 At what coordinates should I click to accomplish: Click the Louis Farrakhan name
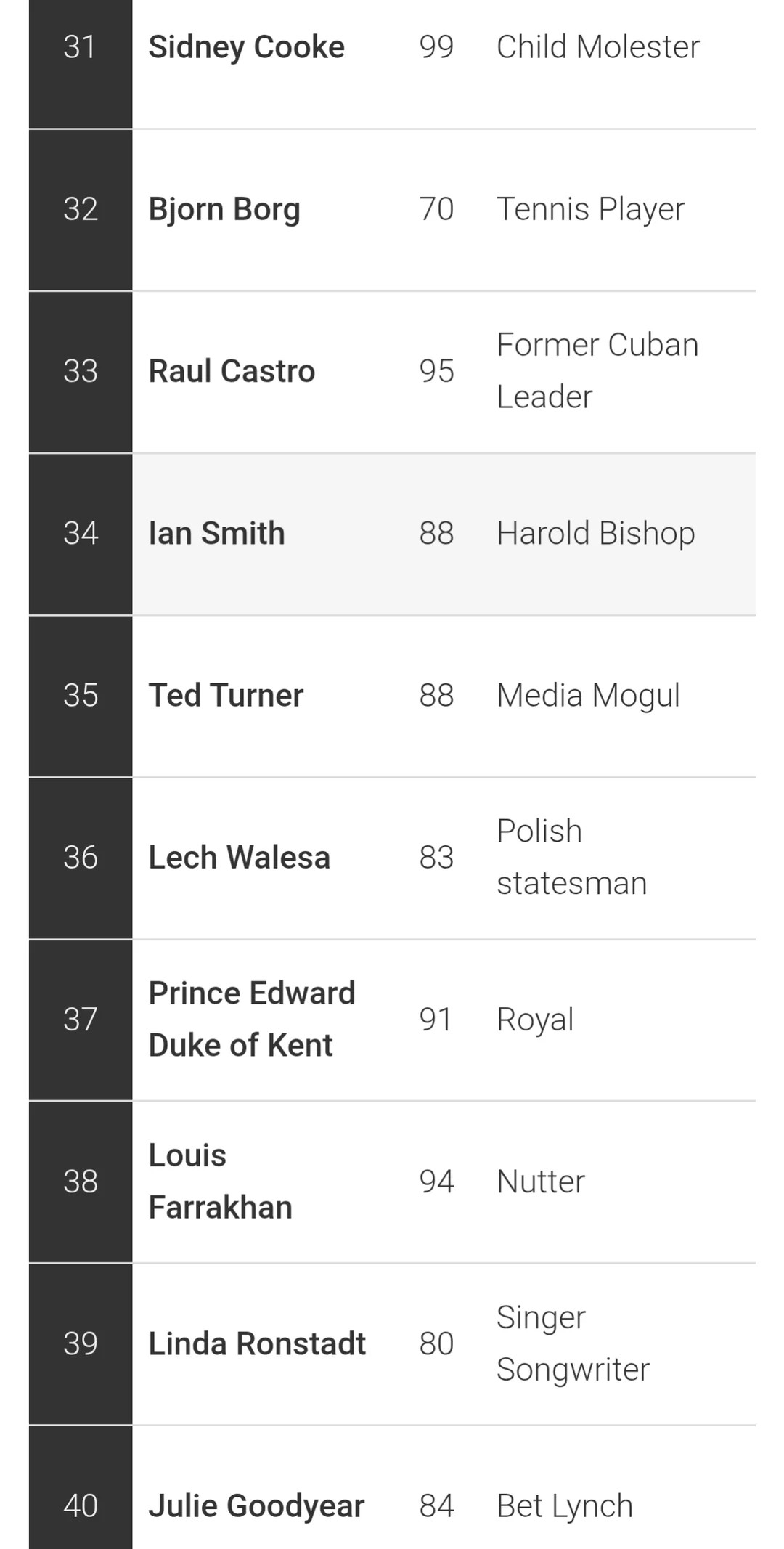tap(220, 1181)
